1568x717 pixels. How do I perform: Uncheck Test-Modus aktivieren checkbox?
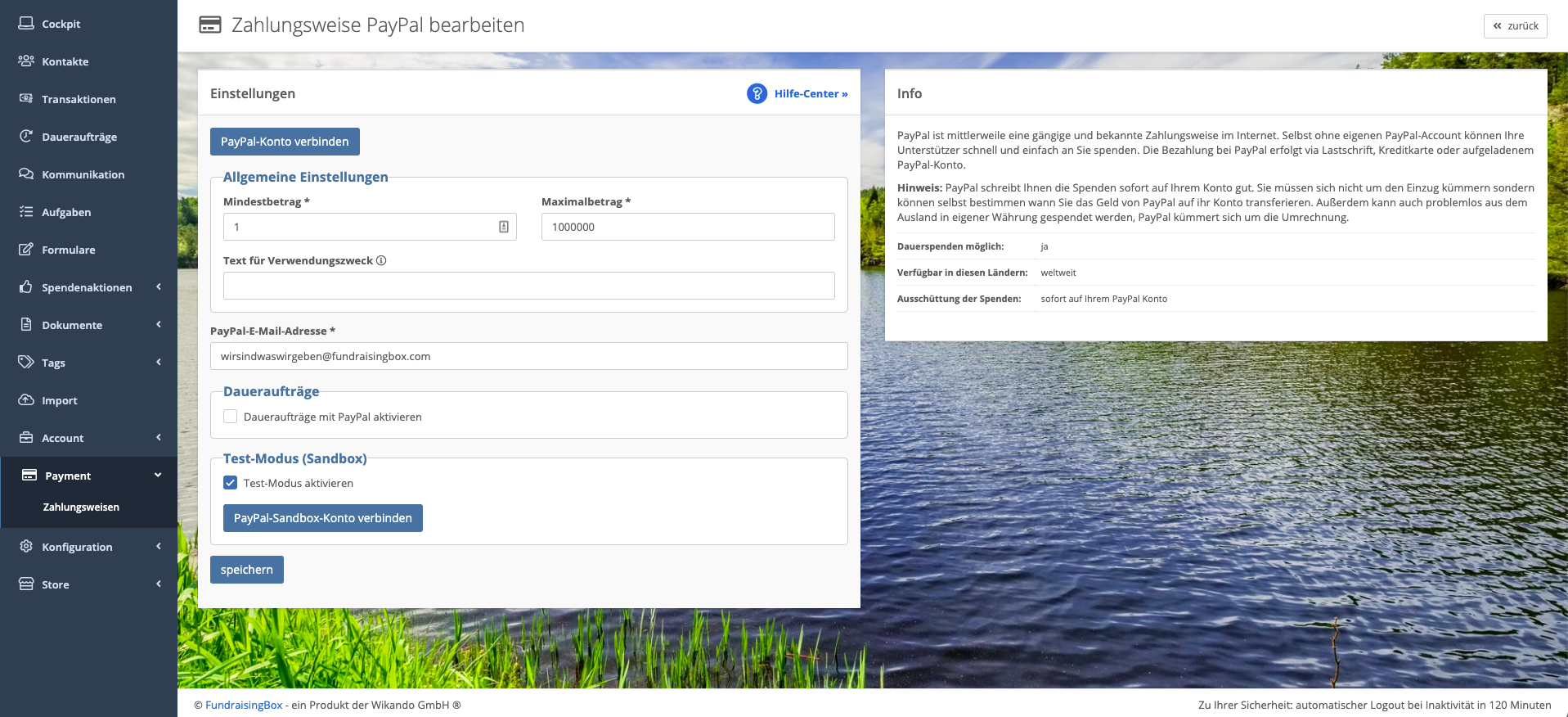231,483
